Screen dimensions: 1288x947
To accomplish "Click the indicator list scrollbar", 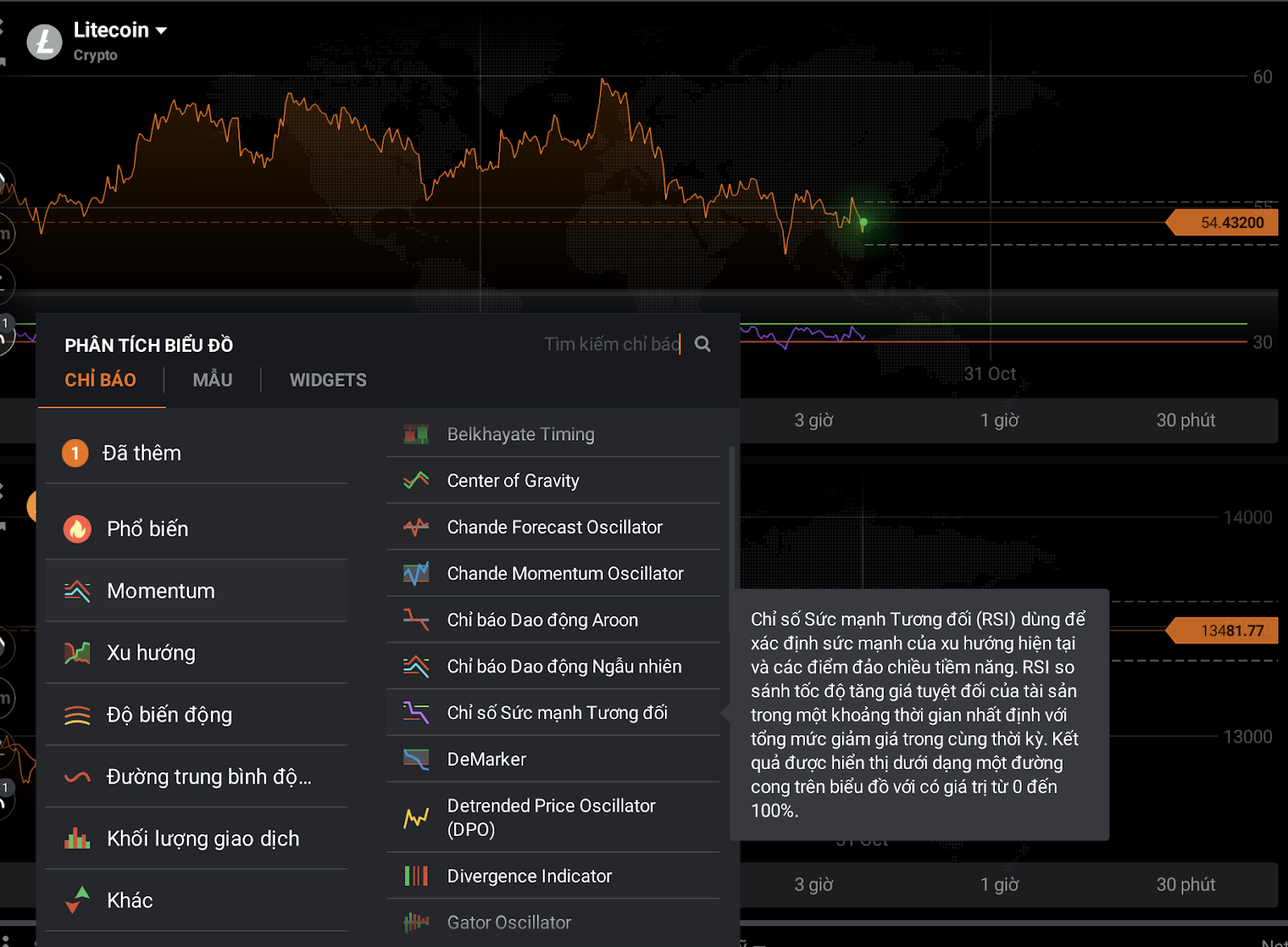I will coord(732,515).
